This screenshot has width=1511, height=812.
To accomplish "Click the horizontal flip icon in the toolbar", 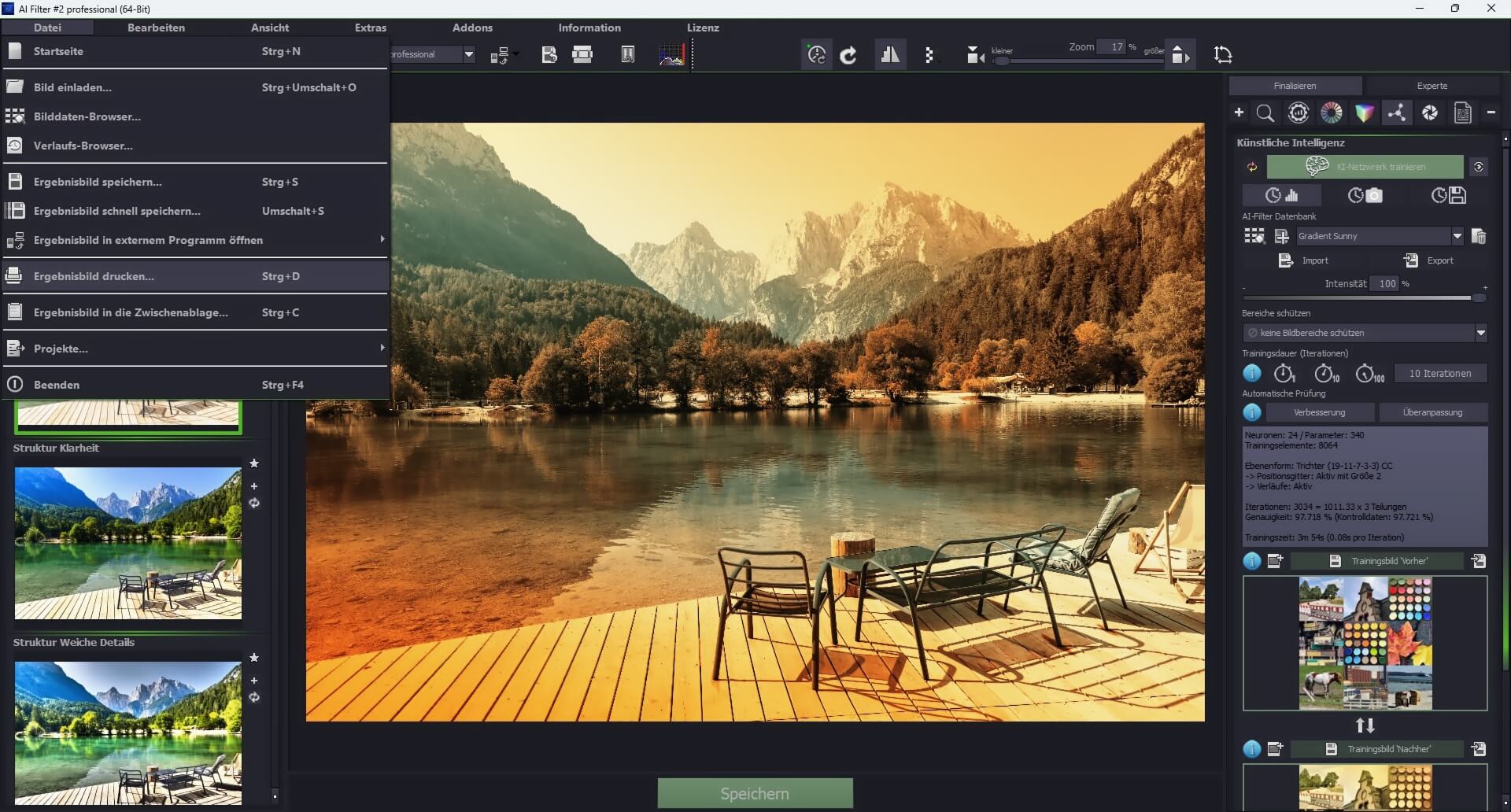I will (890, 54).
